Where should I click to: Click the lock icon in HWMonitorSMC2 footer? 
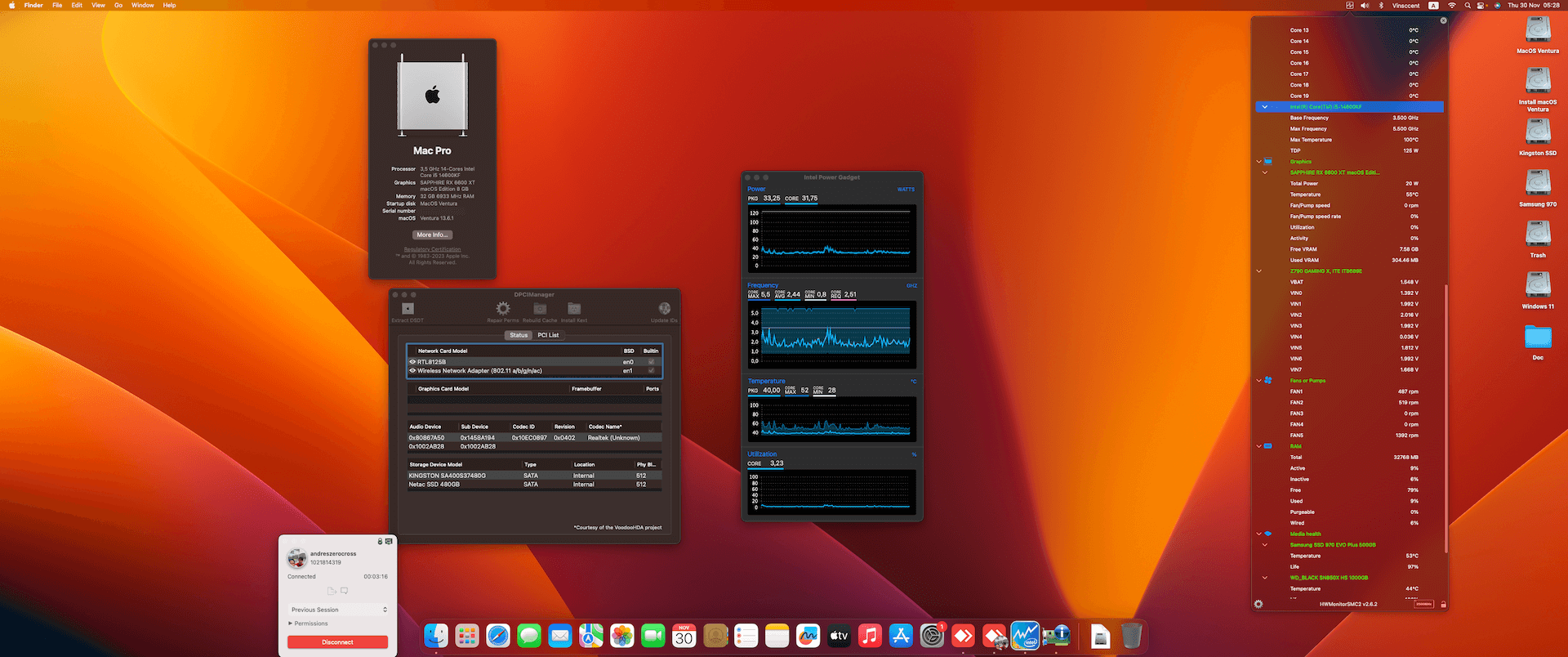coord(1443,604)
